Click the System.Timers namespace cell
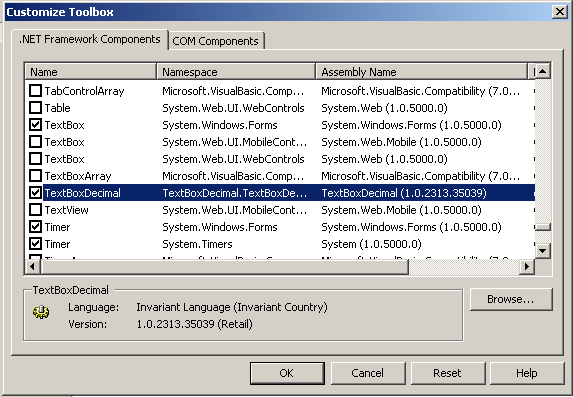This screenshot has height=397, width=573. point(197,244)
